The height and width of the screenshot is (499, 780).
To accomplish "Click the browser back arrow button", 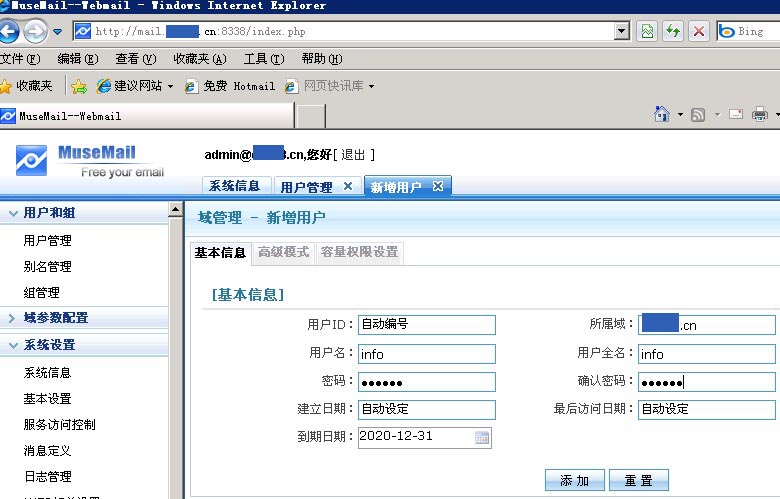I will coord(9,32).
